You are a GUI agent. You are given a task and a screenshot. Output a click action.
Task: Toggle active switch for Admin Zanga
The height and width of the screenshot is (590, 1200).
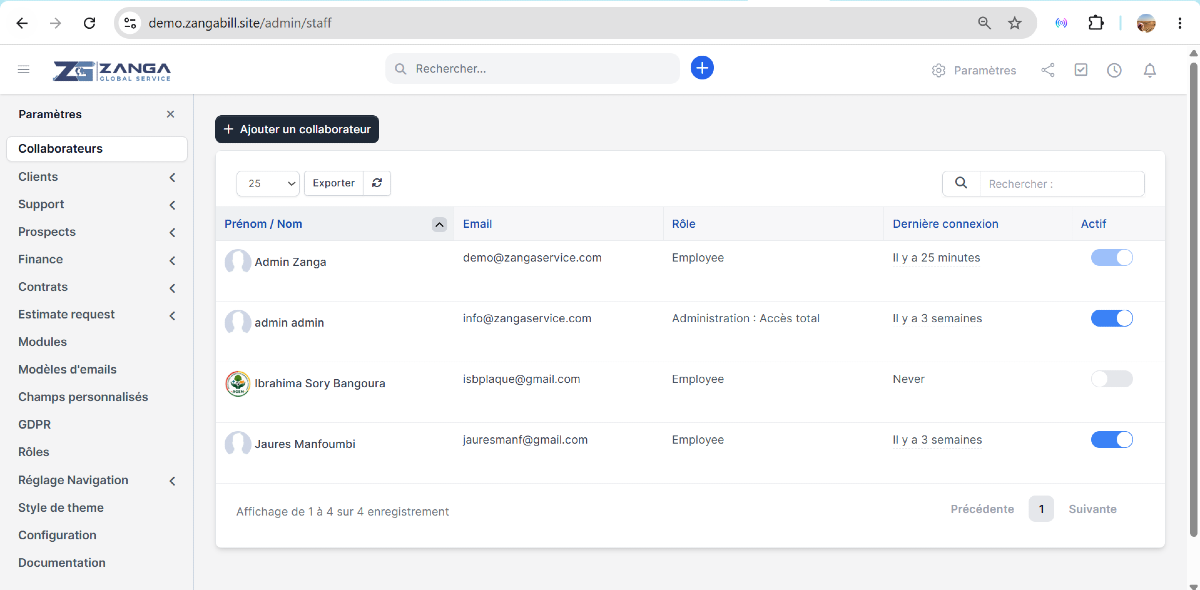pos(1112,257)
